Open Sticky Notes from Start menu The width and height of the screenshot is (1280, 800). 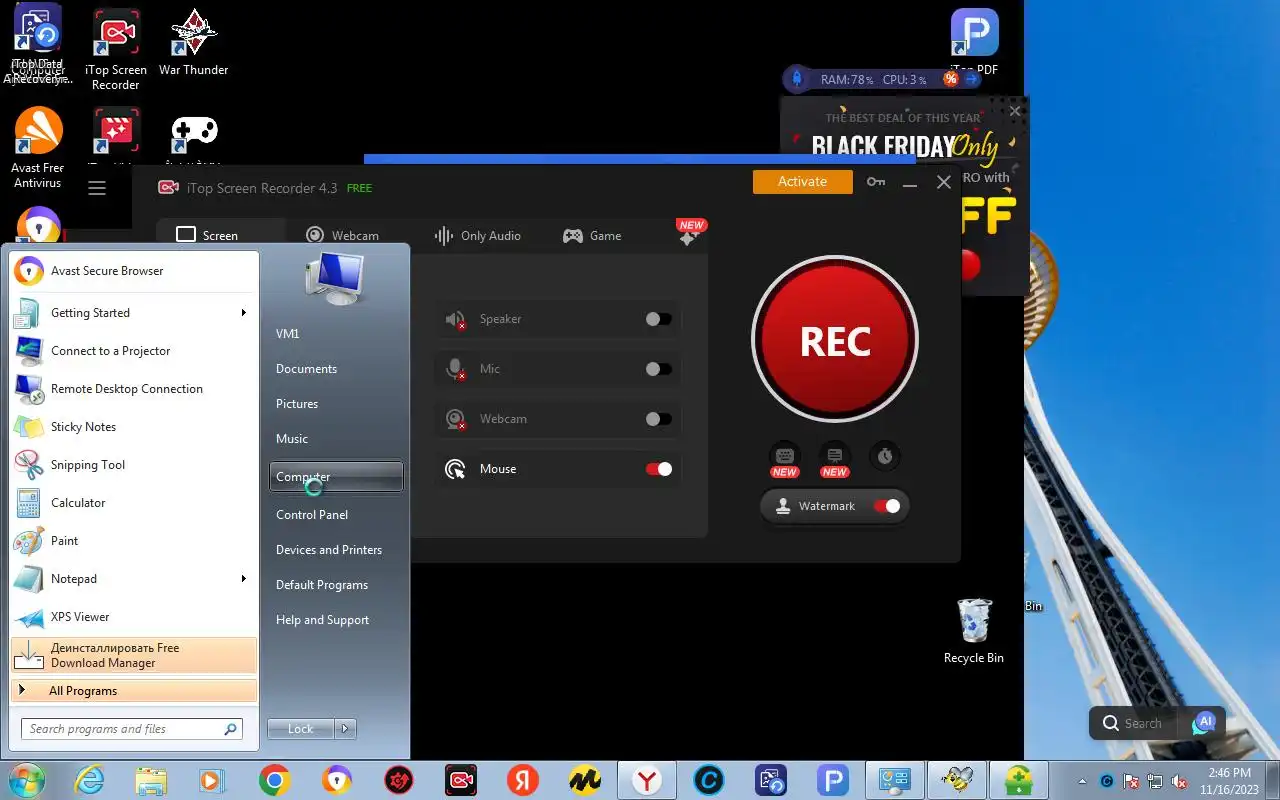pyautogui.click(x=135, y=427)
